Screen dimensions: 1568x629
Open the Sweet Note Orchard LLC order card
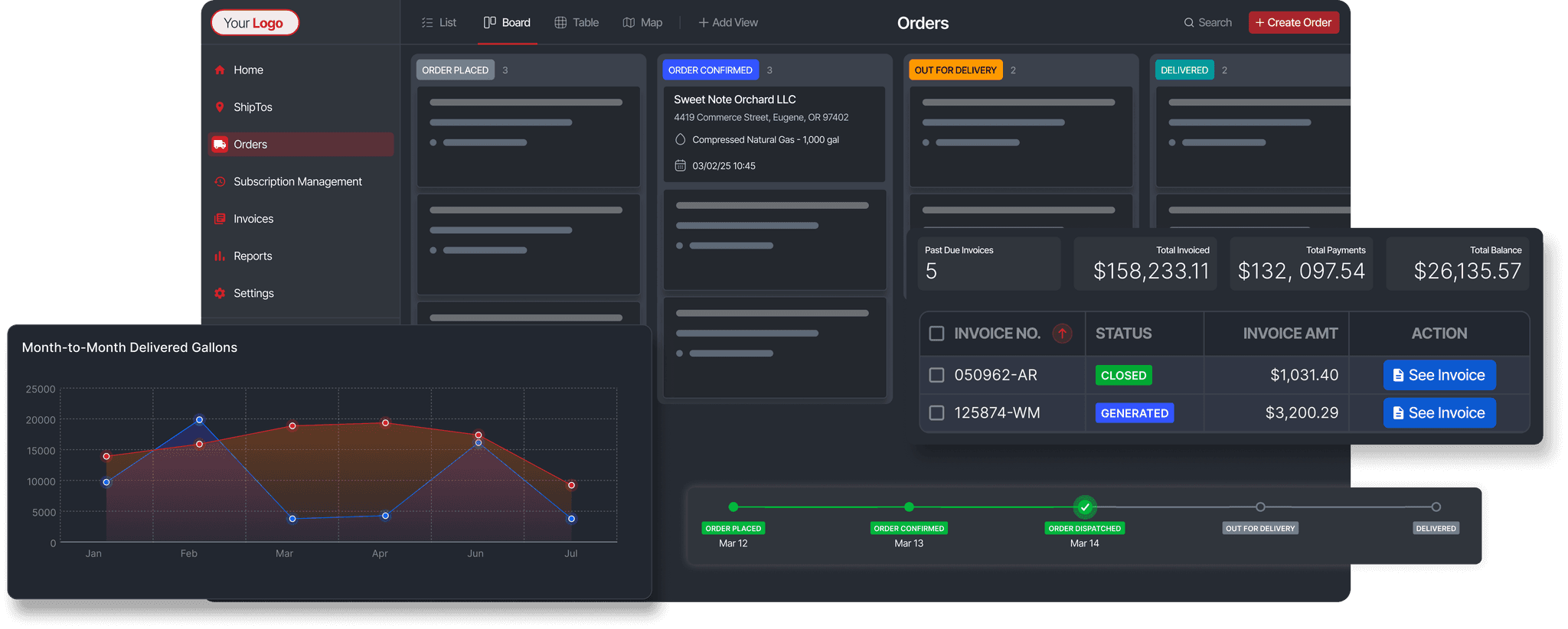[x=774, y=133]
